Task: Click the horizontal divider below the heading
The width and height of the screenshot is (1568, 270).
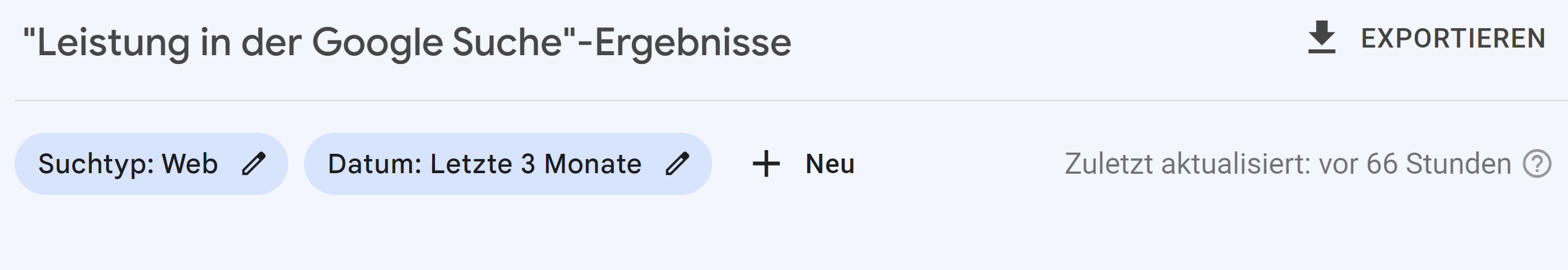Action: pos(791,100)
